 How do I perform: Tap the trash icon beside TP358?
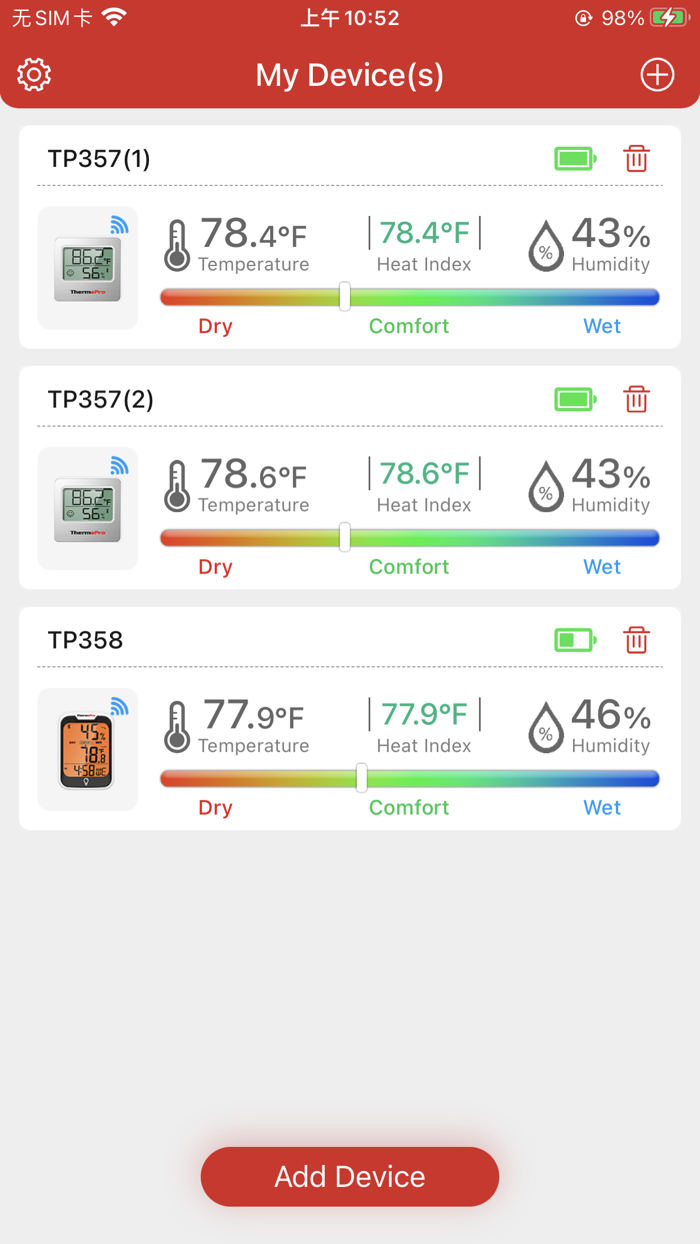[x=637, y=640]
